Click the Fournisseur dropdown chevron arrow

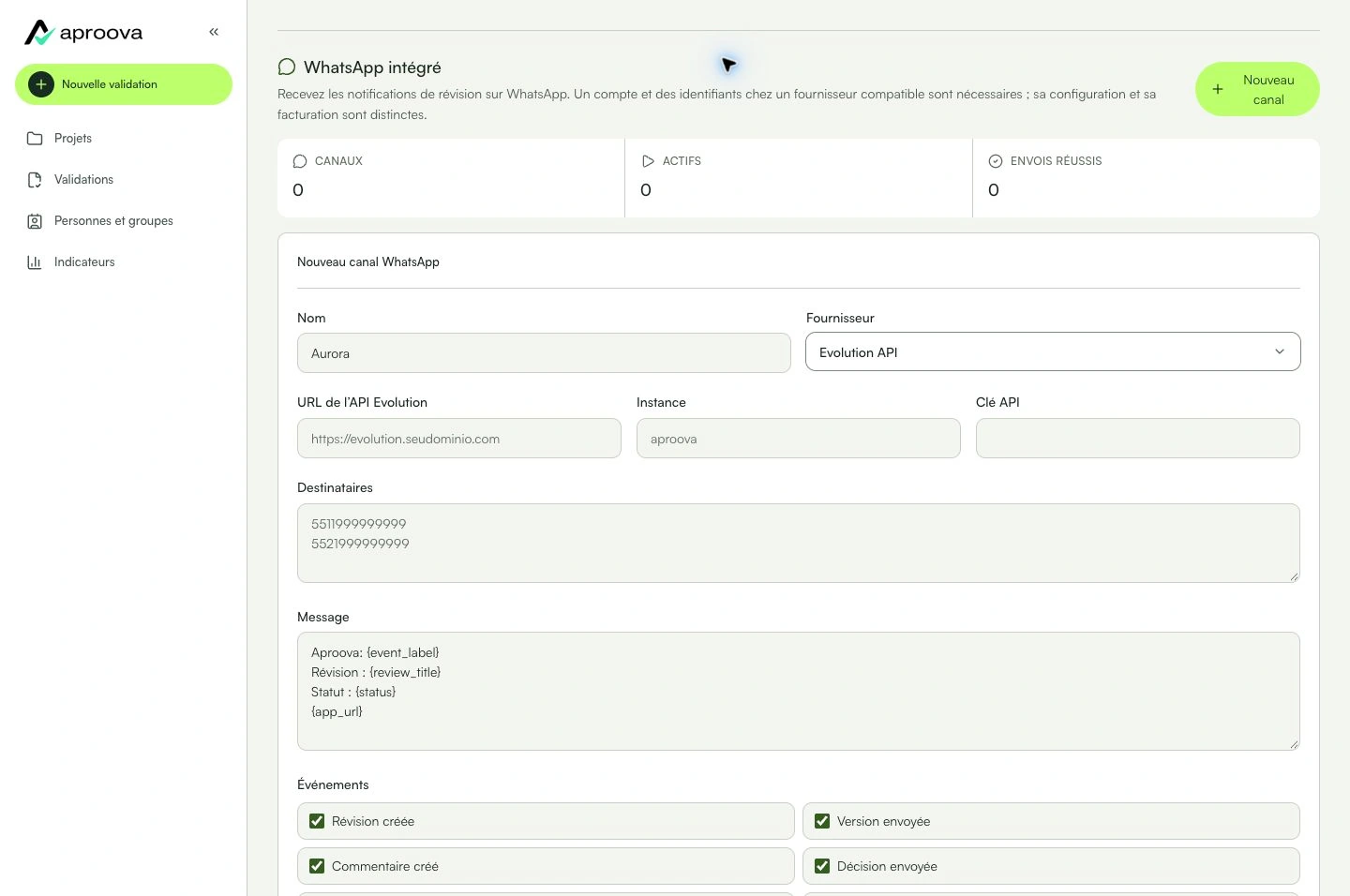point(1280,352)
